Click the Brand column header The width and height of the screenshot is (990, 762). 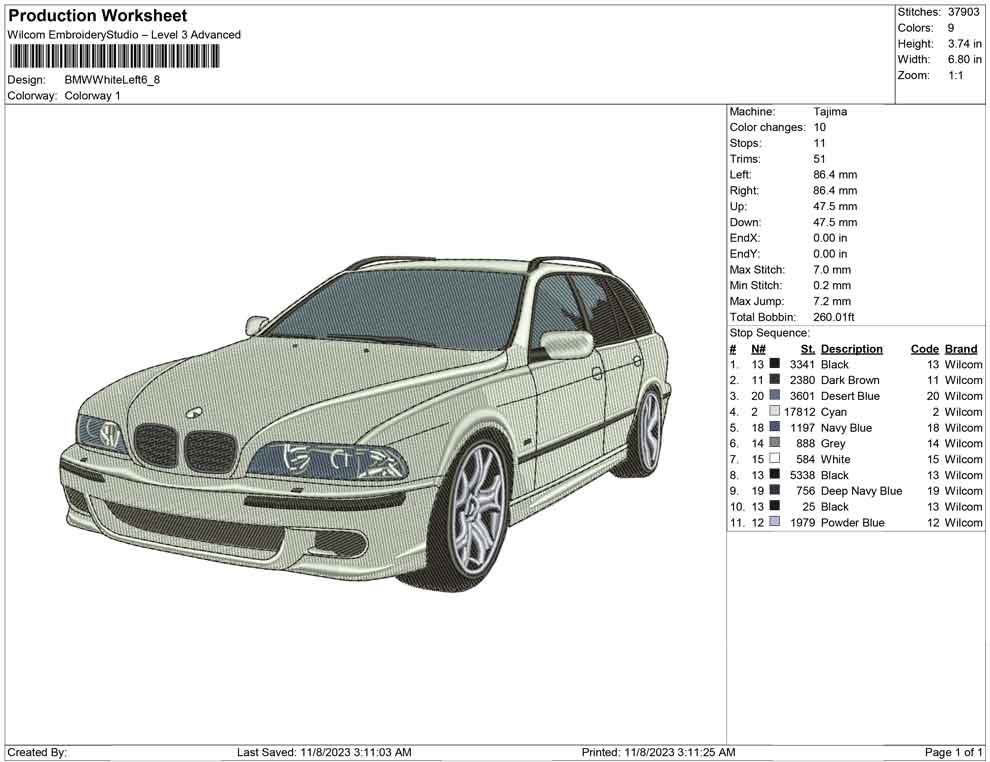[959, 348]
